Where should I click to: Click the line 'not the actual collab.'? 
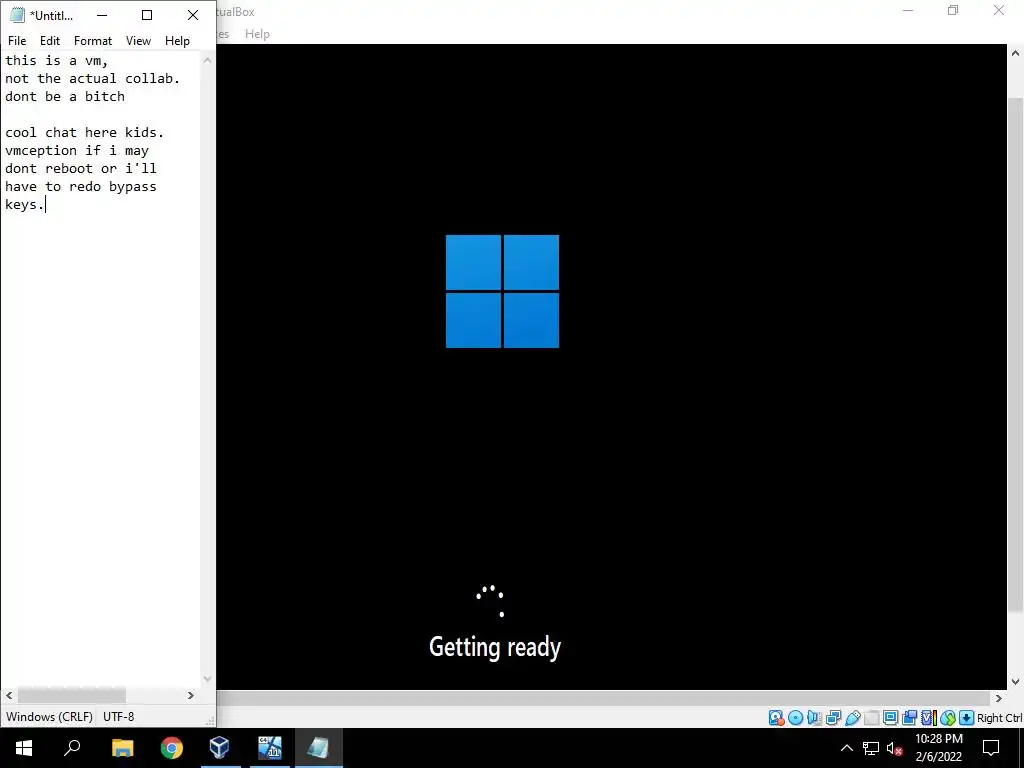[x=92, y=78]
